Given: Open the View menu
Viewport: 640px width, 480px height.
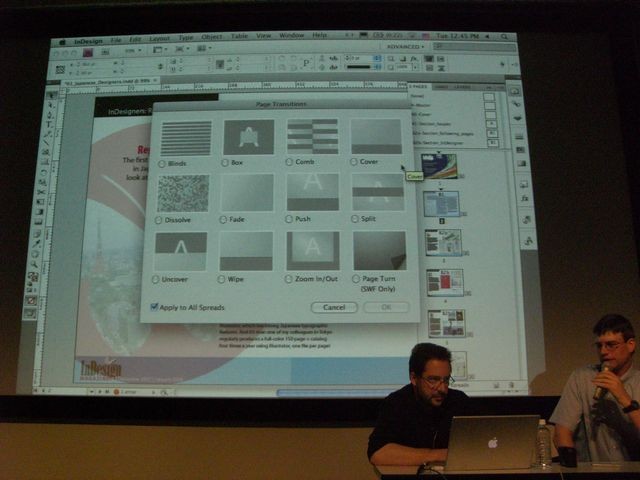Looking at the screenshot, I should pos(263,36).
